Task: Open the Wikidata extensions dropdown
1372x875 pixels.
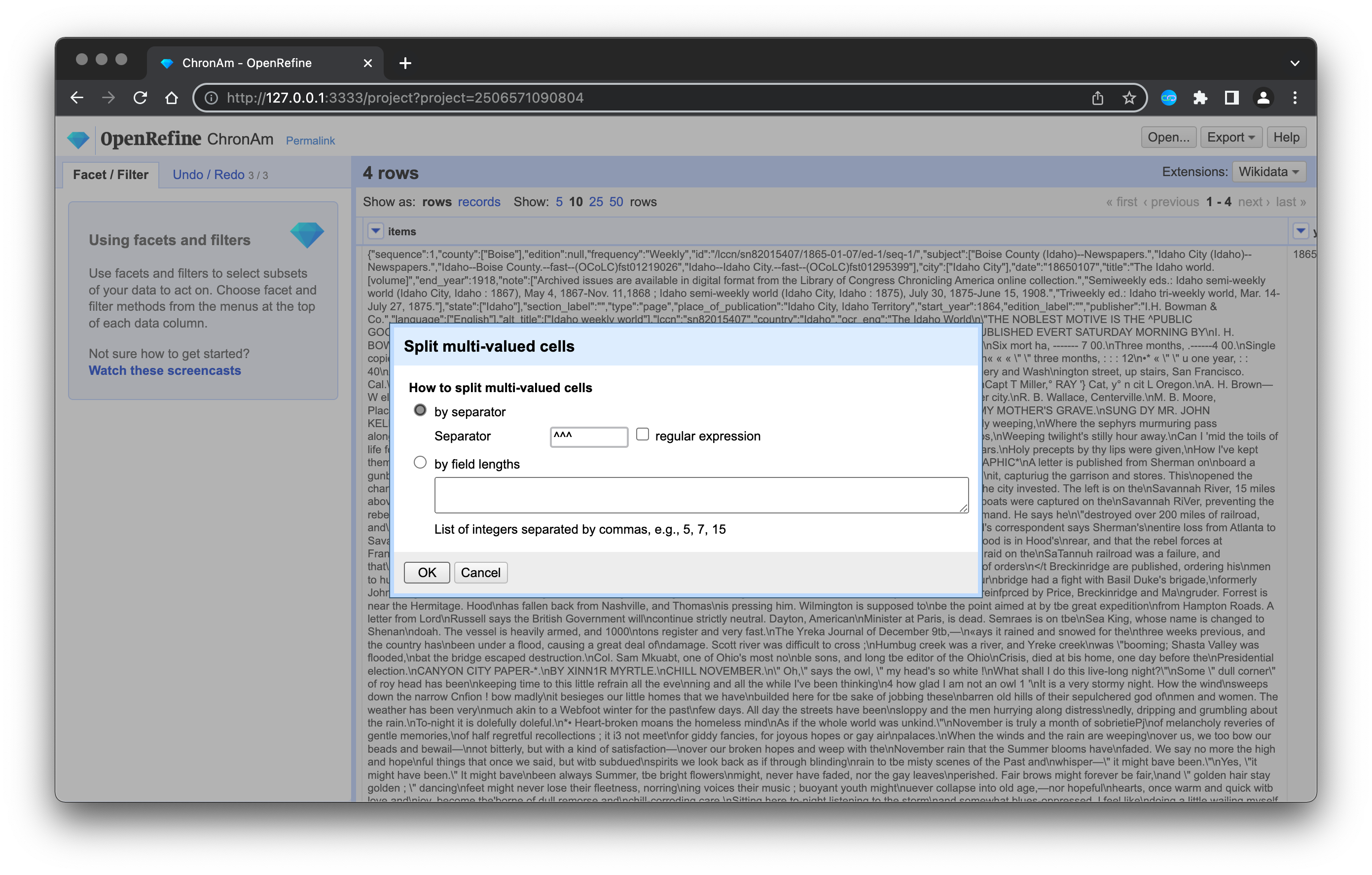Action: [1267, 172]
